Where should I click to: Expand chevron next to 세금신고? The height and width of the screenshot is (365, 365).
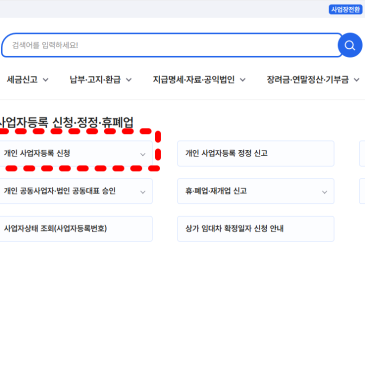click(46, 80)
